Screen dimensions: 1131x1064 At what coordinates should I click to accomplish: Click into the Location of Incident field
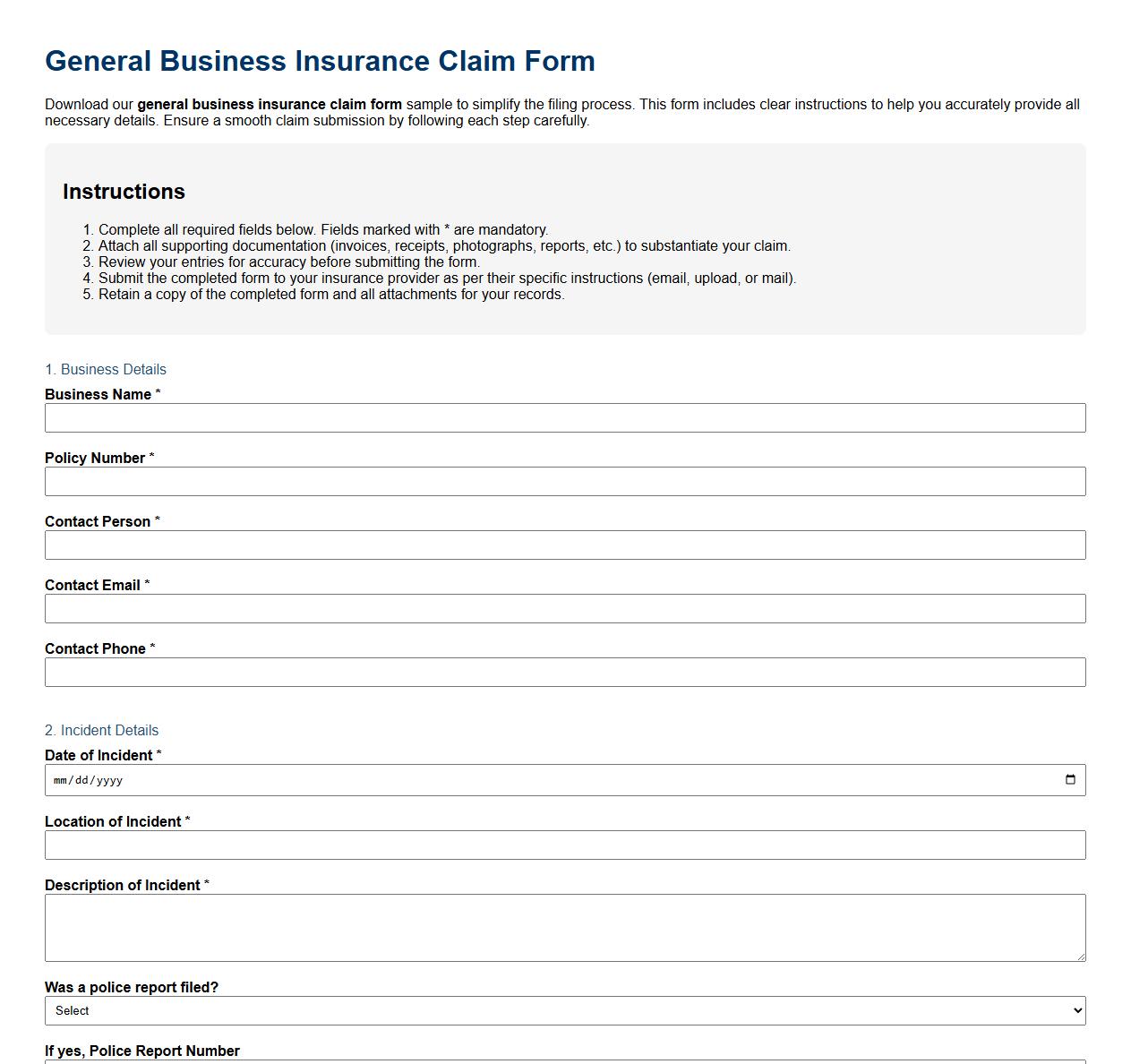(565, 845)
